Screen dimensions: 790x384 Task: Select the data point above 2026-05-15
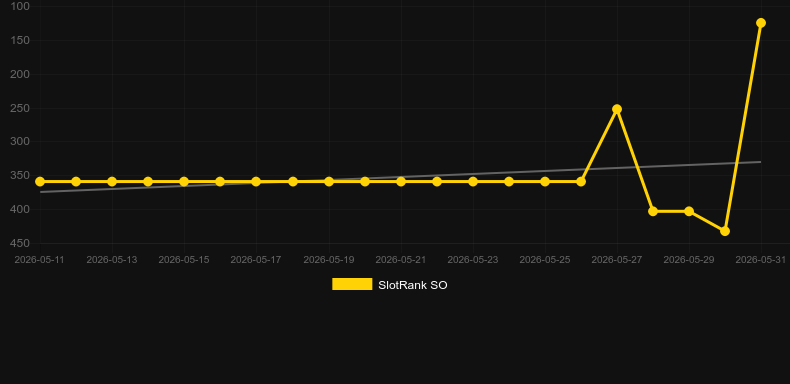(x=184, y=181)
